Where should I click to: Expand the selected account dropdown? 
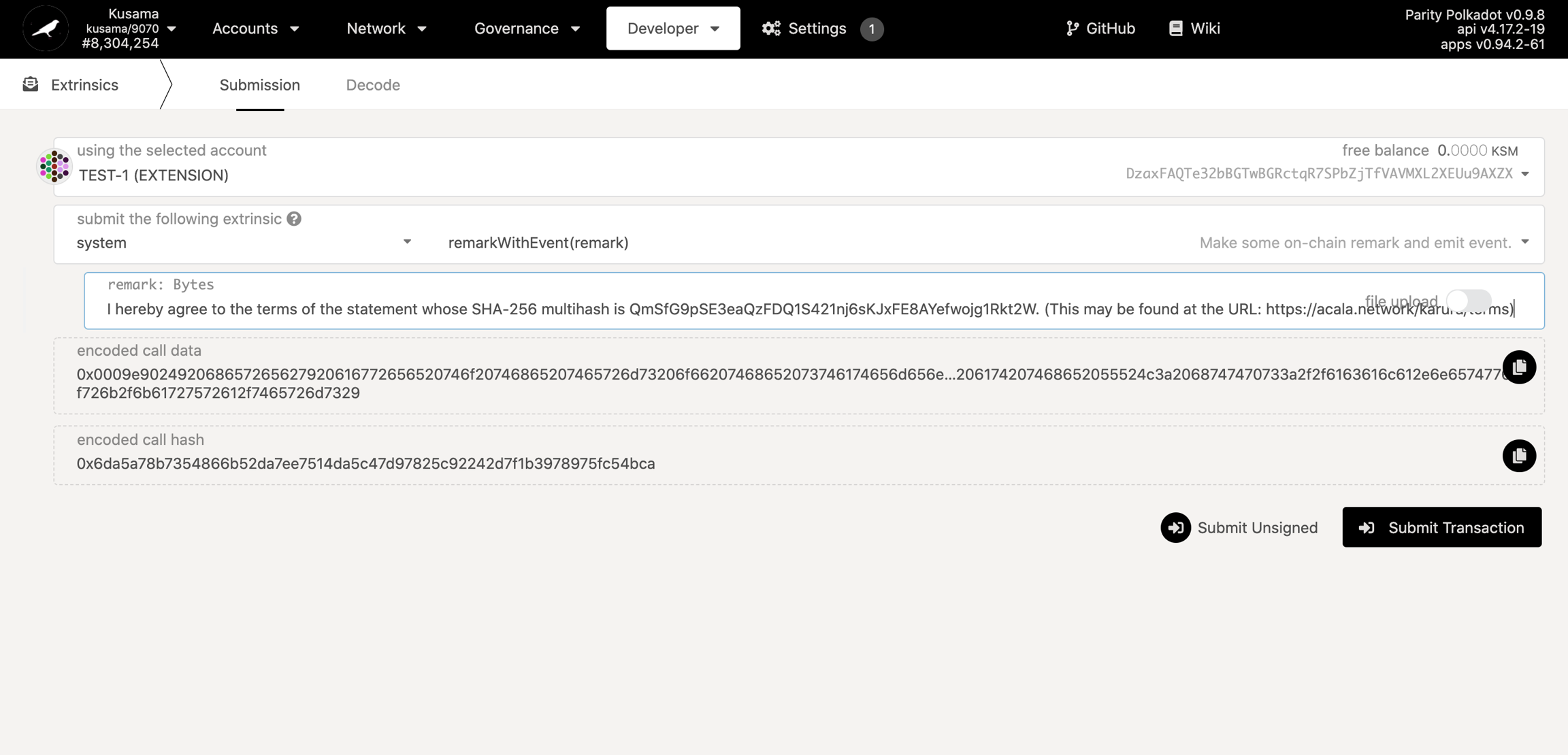click(x=1525, y=174)
